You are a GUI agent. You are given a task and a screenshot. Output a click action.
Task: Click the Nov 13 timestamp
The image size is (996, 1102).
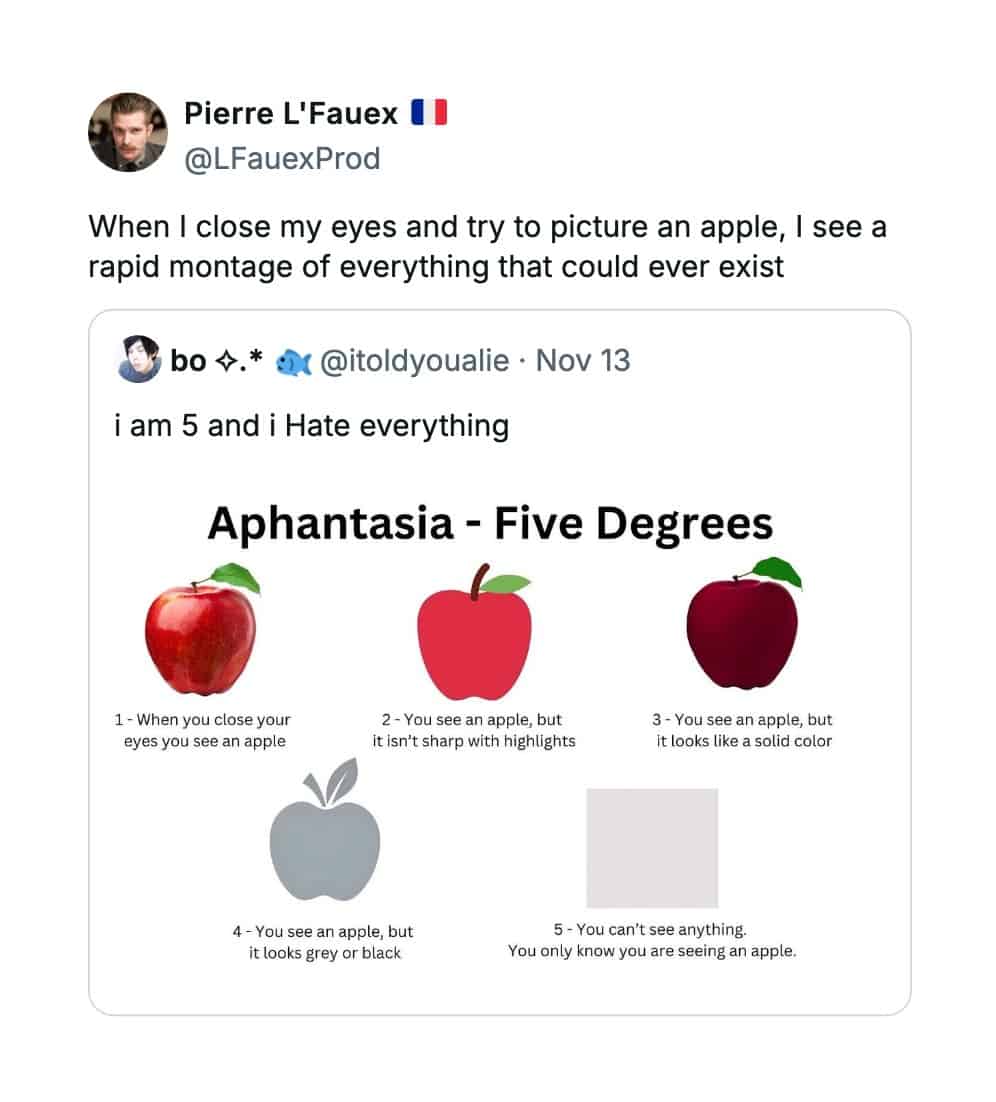[583, 360]
